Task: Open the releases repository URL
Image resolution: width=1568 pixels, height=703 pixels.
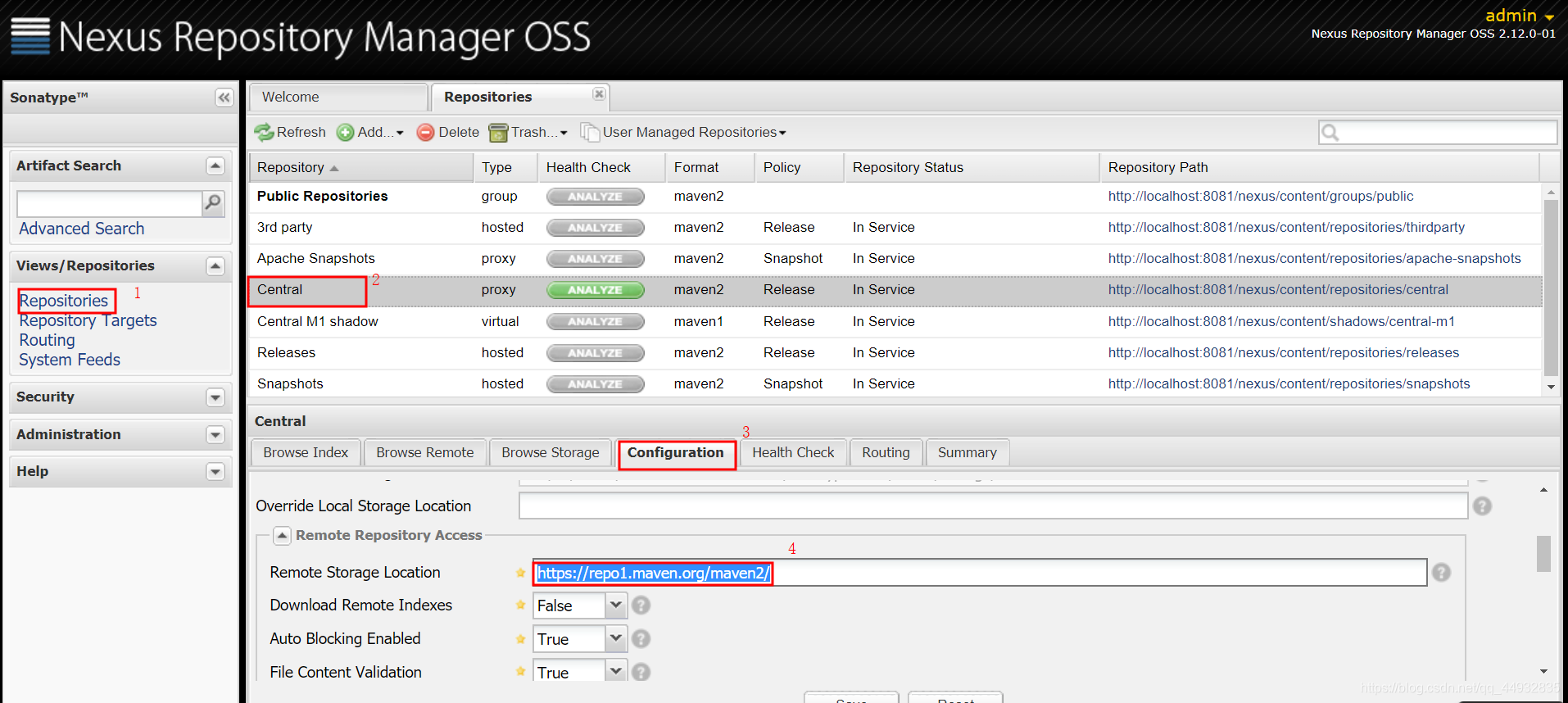Action: (x=1284, y=353)
